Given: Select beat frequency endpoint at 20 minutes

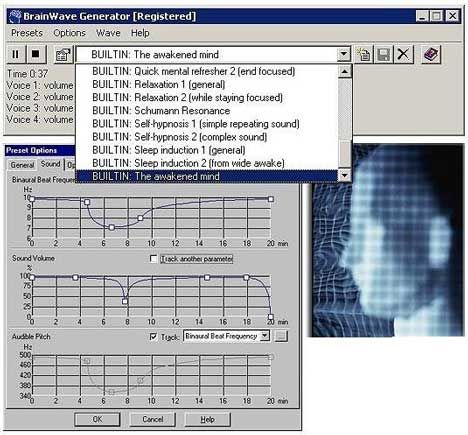Looking at the screenshot, I should (271, 199).
